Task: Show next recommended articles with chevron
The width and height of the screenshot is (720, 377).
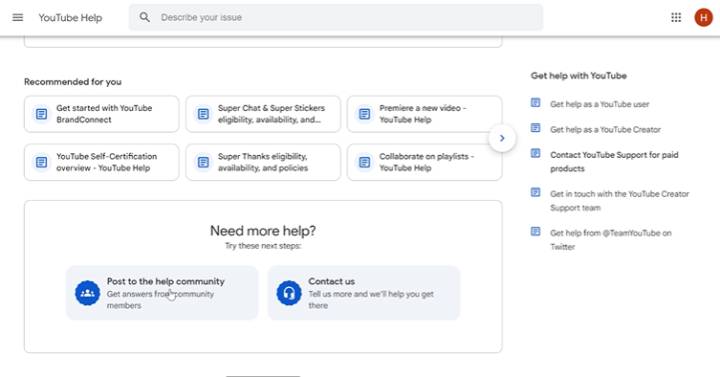Action: (502, 138)
